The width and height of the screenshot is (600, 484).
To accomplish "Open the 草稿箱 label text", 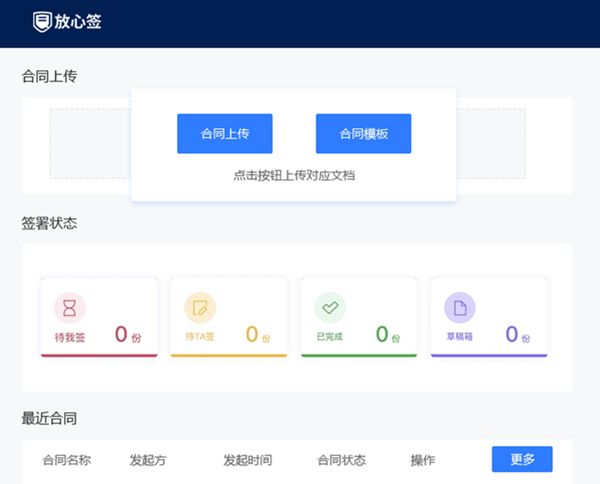I will click(x=460, y=337).
